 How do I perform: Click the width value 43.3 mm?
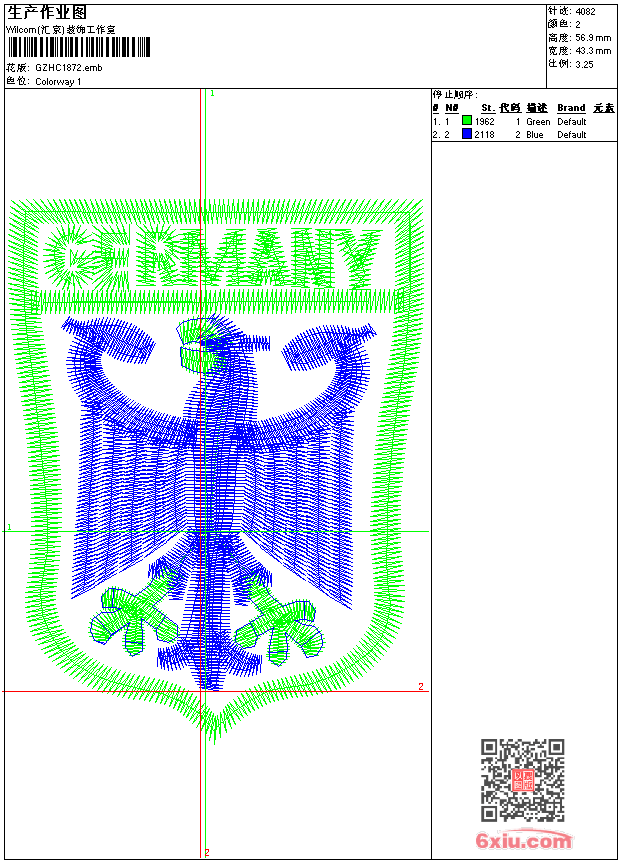593,51
